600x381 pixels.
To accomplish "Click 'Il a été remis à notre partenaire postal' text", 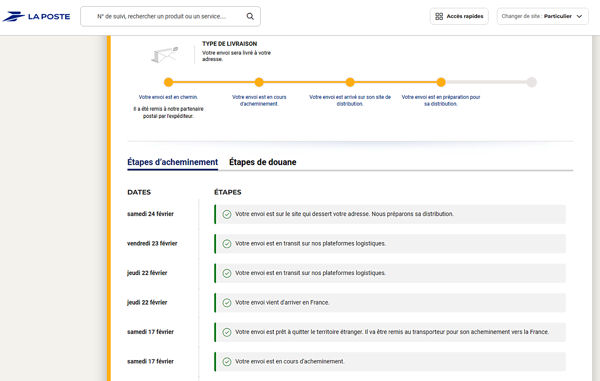I will pos(168,112).
